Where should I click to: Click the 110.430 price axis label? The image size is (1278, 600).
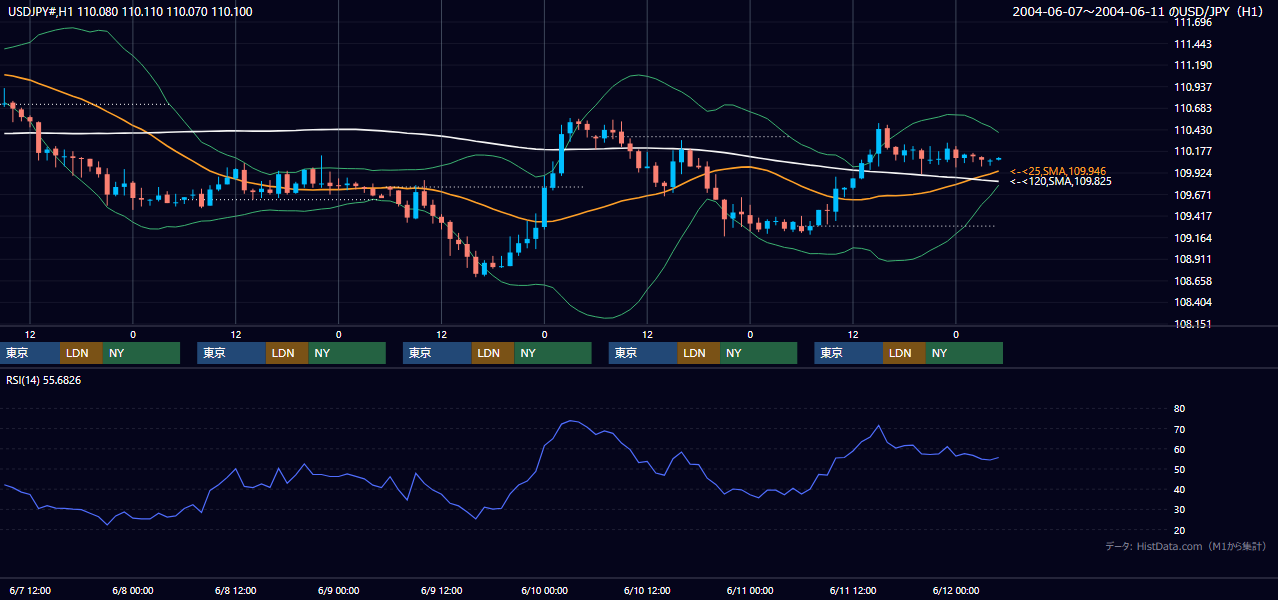1193,130
